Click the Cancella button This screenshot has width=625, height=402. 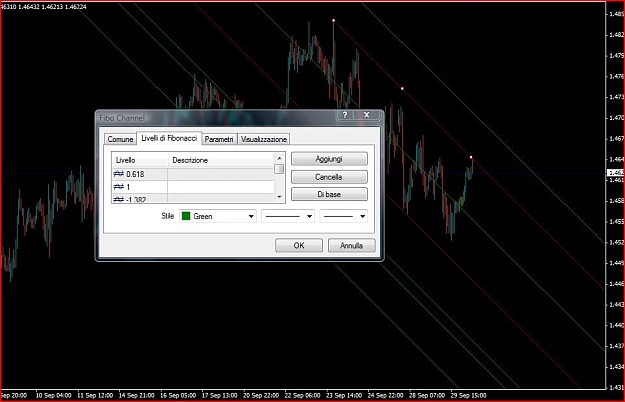pos(329,177)
